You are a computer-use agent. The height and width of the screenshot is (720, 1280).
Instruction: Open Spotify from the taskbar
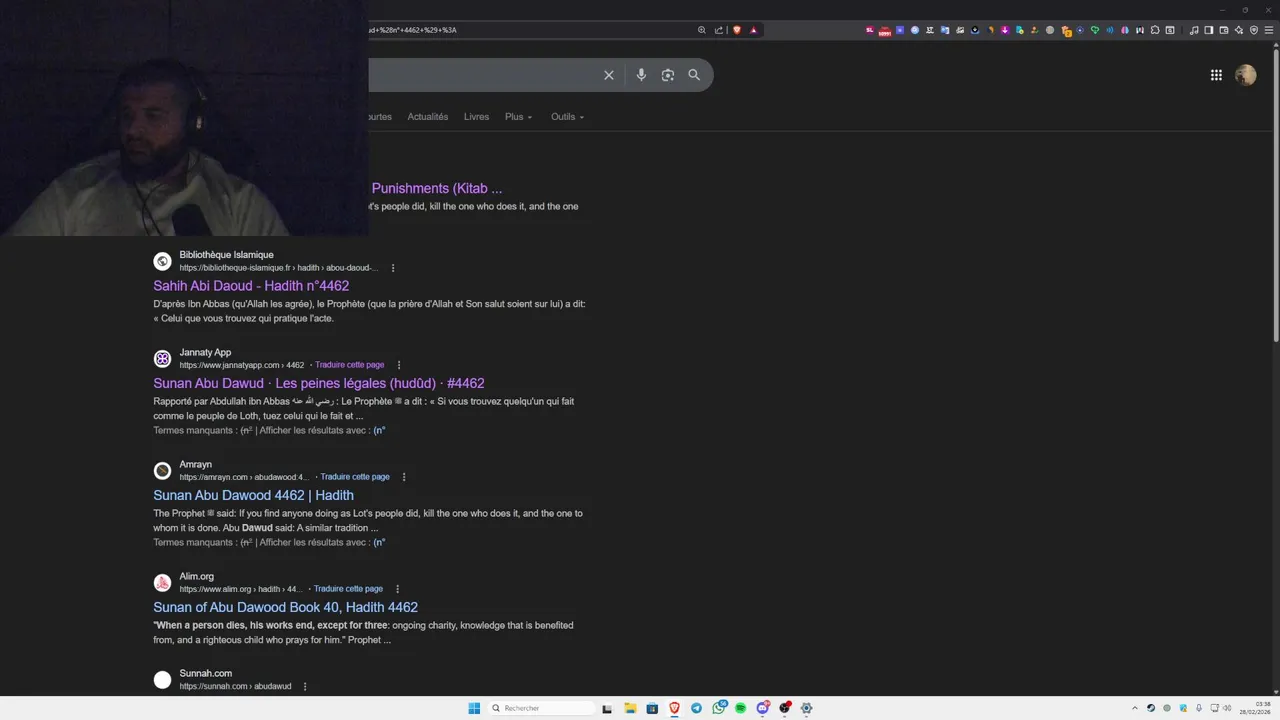point(740,708)
